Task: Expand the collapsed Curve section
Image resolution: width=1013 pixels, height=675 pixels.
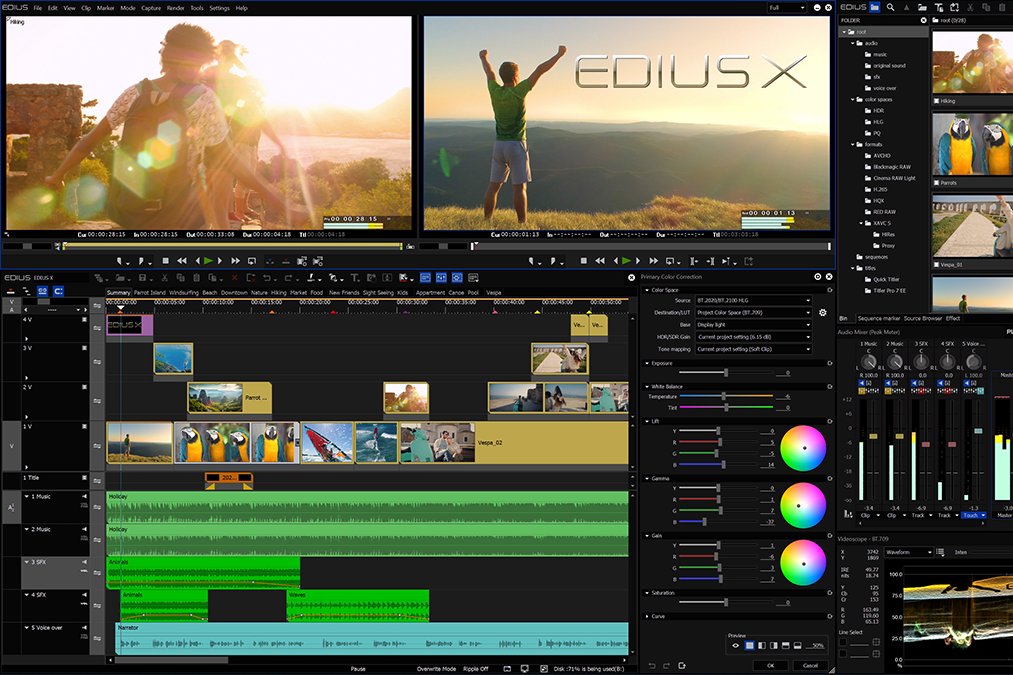Action: pyautogui.click(x=645, y=616)
